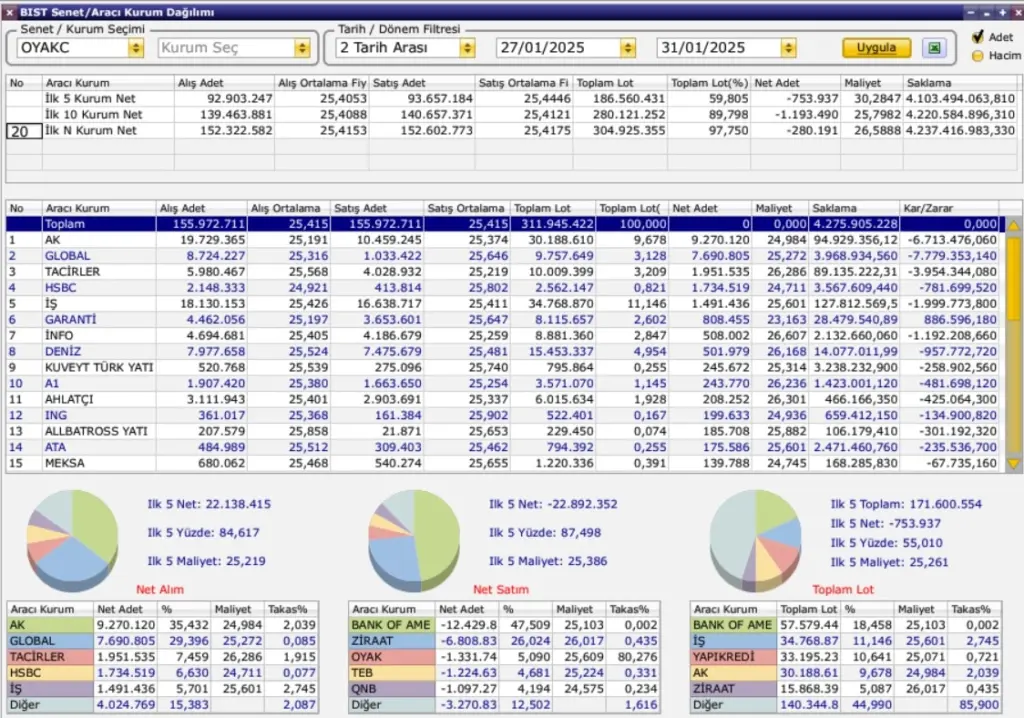Click the İlk 5 Yüzde: 84,617 label
The width and height of the screenshot is (1024, 718).
tap(203, 532)
